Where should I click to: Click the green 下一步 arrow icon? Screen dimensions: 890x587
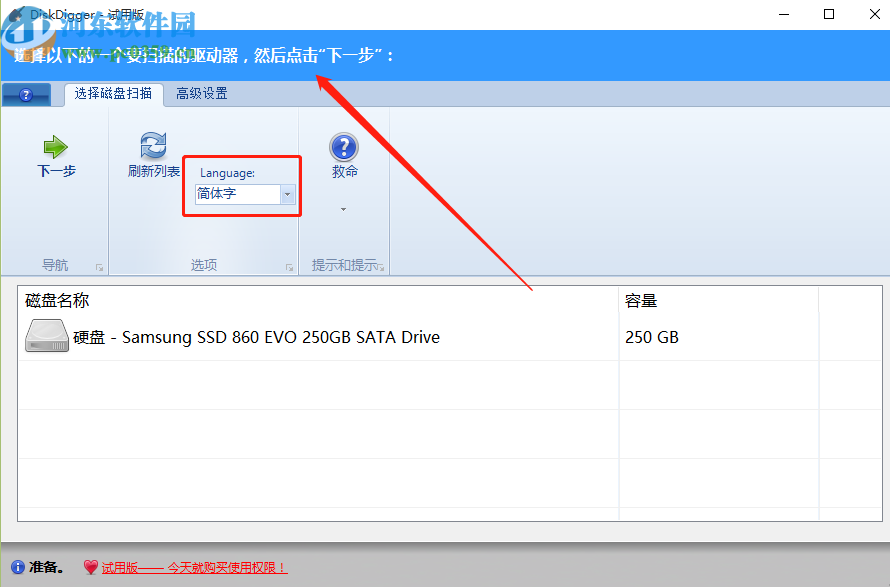point(56,147)
